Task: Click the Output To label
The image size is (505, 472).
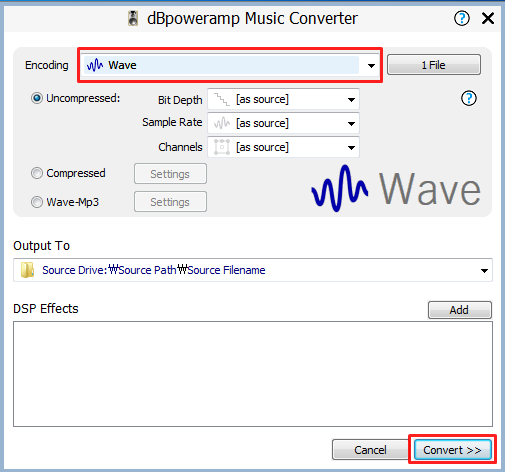Action: pos(41,246)
